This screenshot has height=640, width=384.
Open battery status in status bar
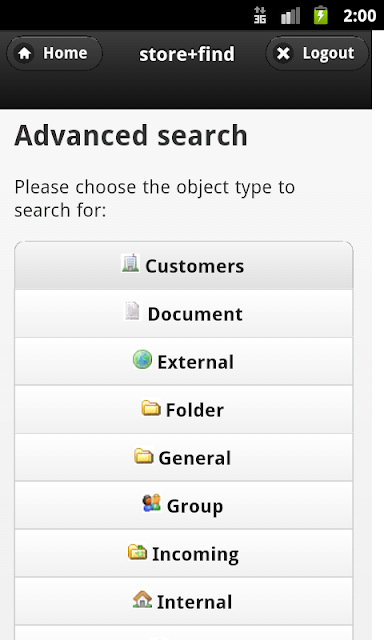click(x=321, y=16)
